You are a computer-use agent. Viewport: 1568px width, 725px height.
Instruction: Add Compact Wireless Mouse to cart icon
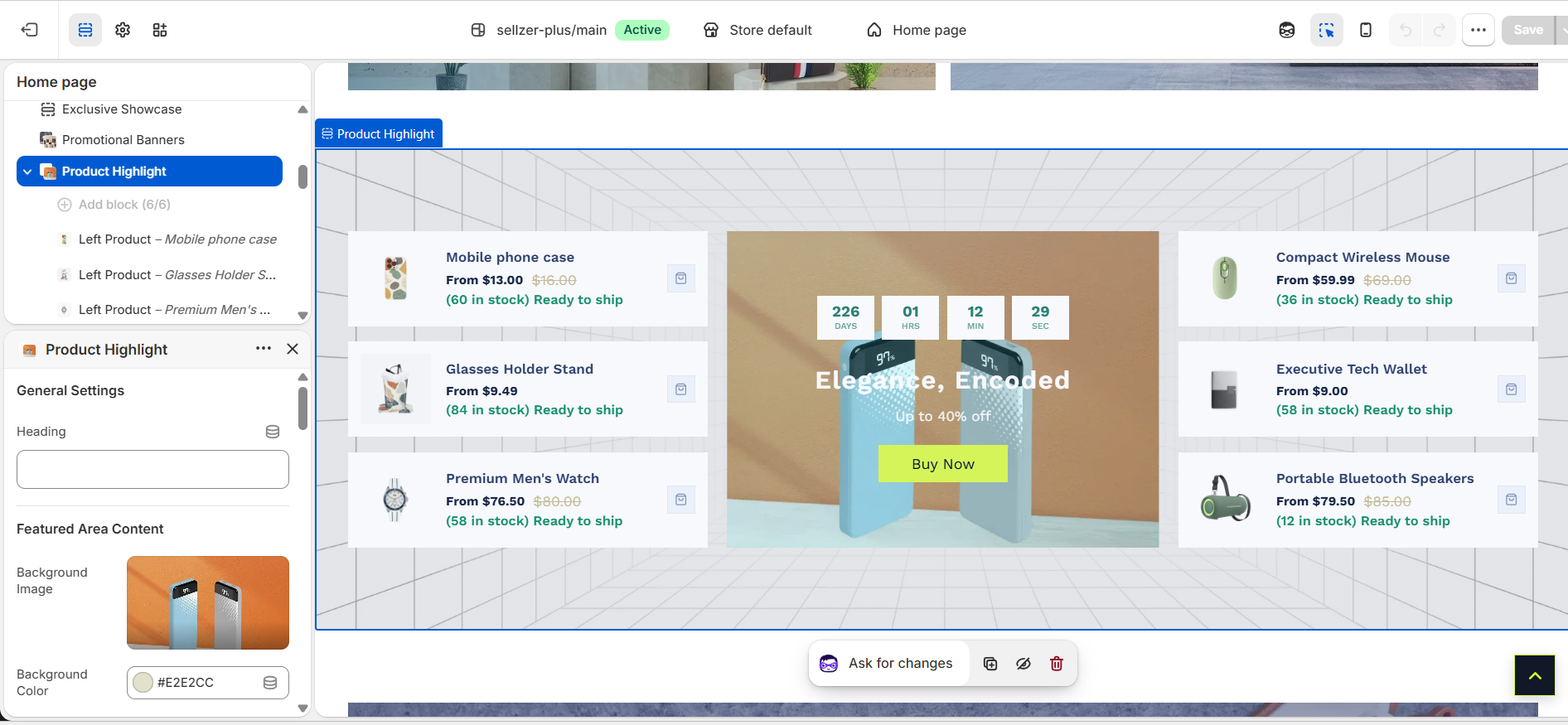(1512, 278)
